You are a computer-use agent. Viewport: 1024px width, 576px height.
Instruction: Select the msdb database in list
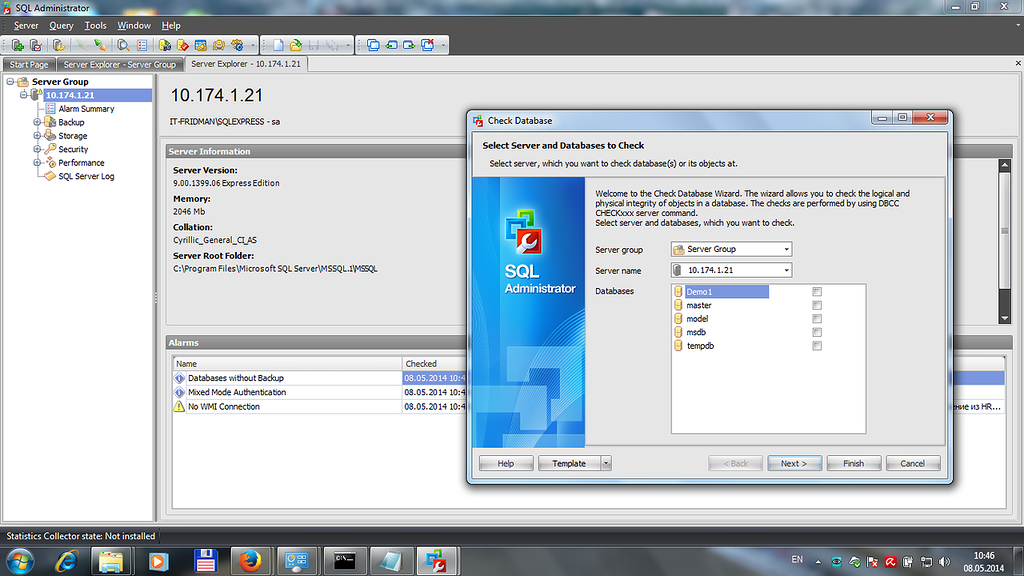click(696, 332)
